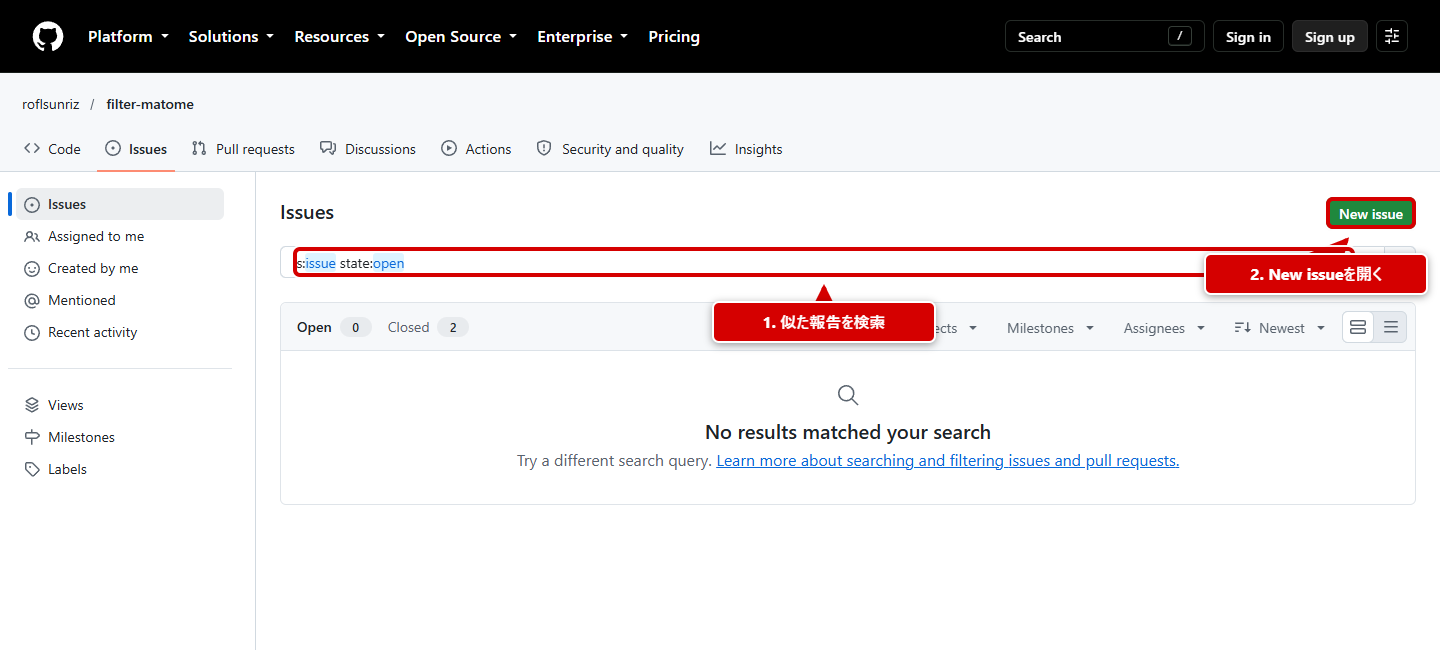Open the filter-matome repository link
Screen dimensions: 1440x650
click(x=150, y=105)
